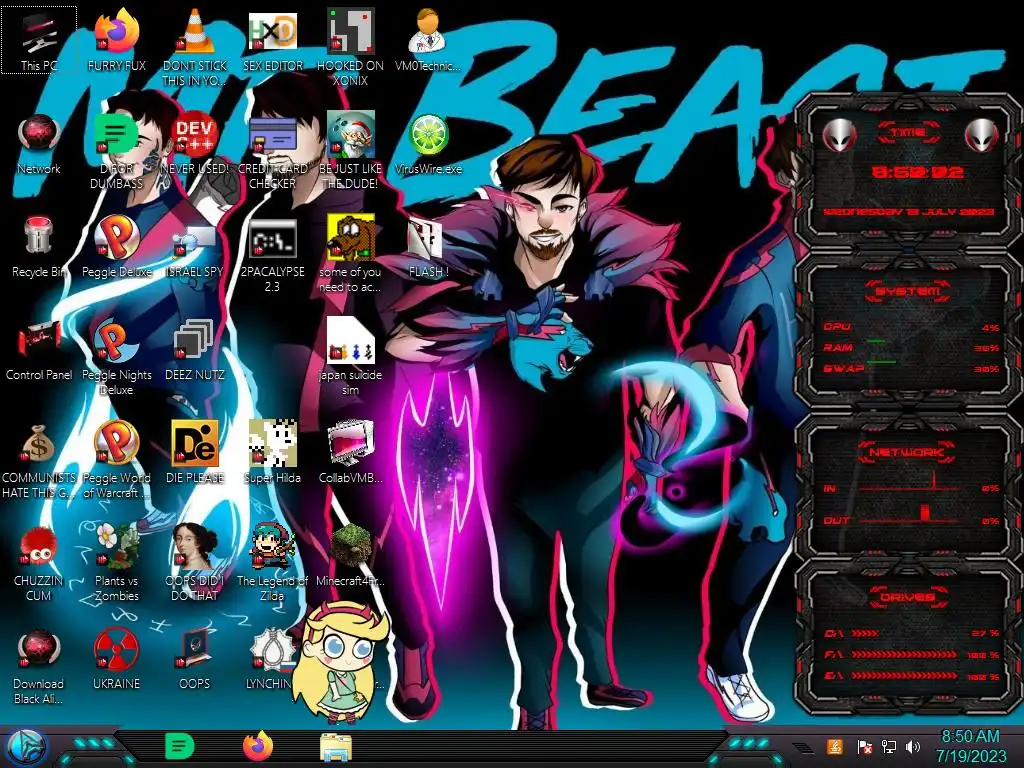Launch Peggle World of Warcraft
Screen dimensions: 1024x768
pos(116,461)
